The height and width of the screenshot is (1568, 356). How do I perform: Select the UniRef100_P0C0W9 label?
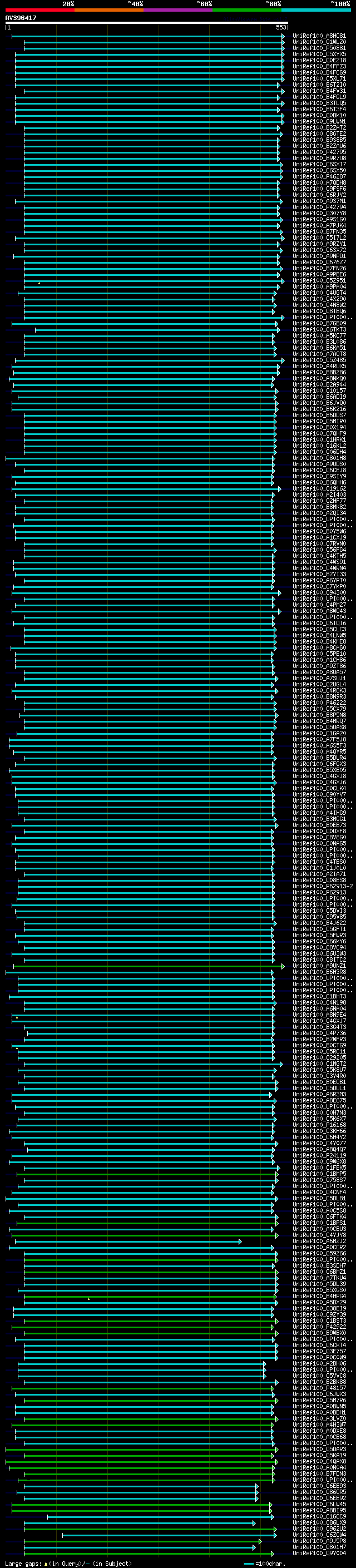pos(319,1357)
